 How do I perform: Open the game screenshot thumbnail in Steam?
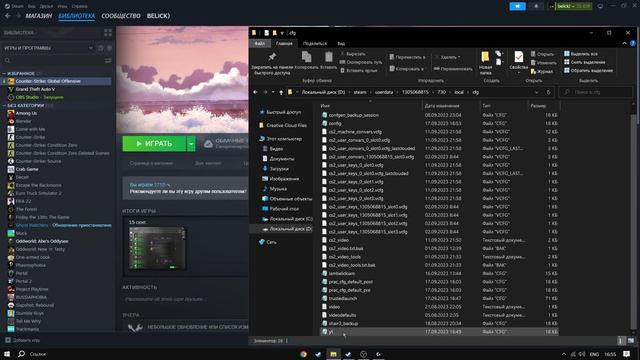point(158,249)
